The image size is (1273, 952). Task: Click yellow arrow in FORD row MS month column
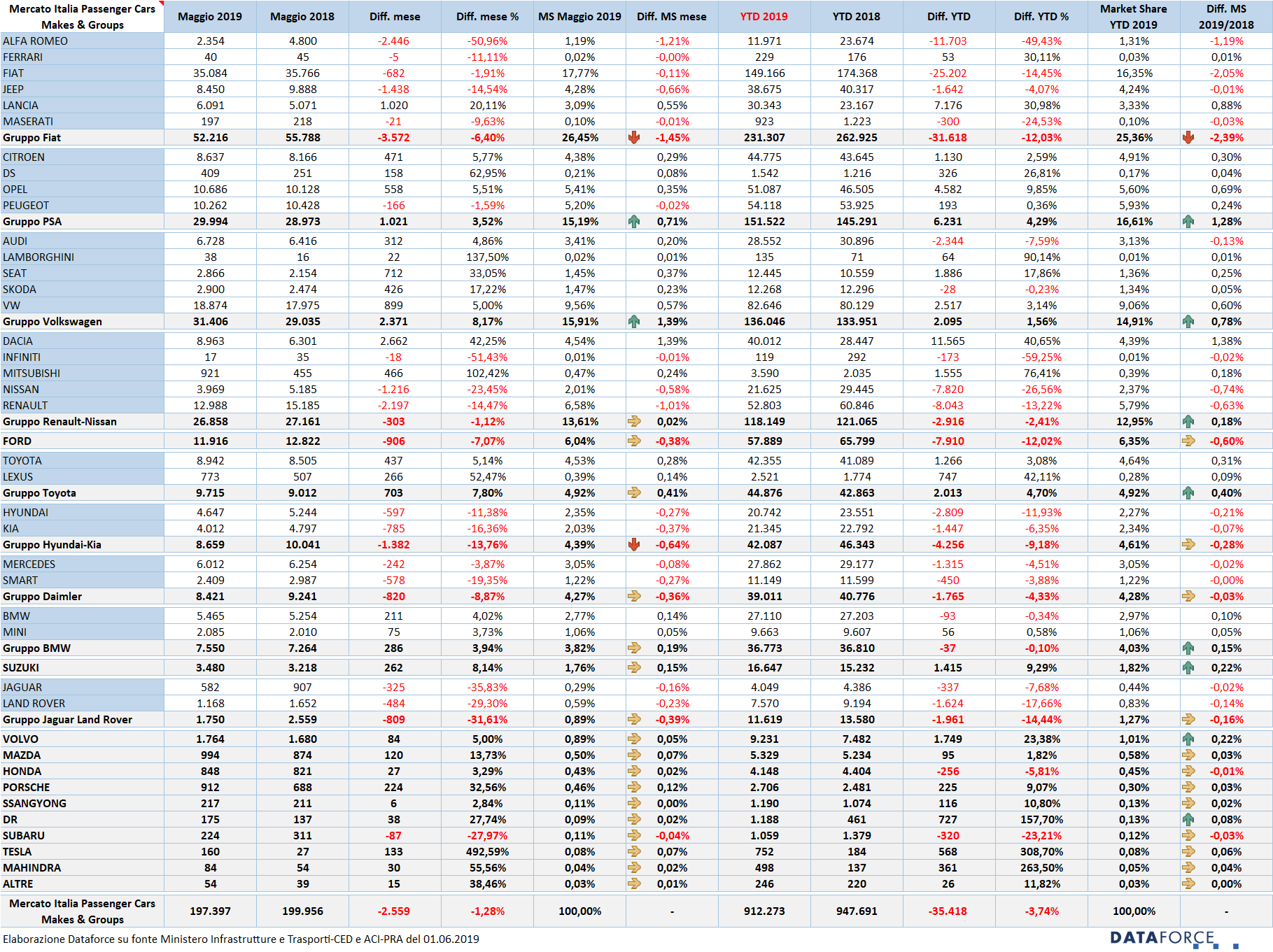click(634, 441)
